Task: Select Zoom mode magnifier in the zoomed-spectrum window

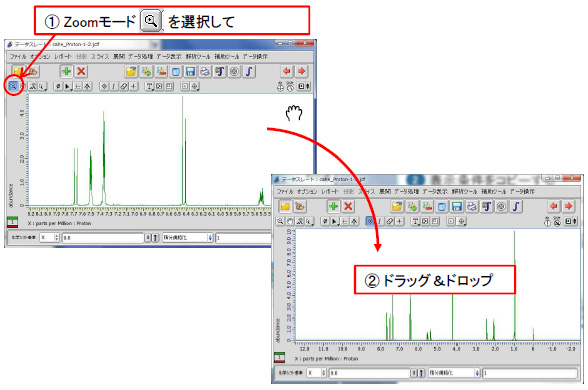Action: coord(13,86)
